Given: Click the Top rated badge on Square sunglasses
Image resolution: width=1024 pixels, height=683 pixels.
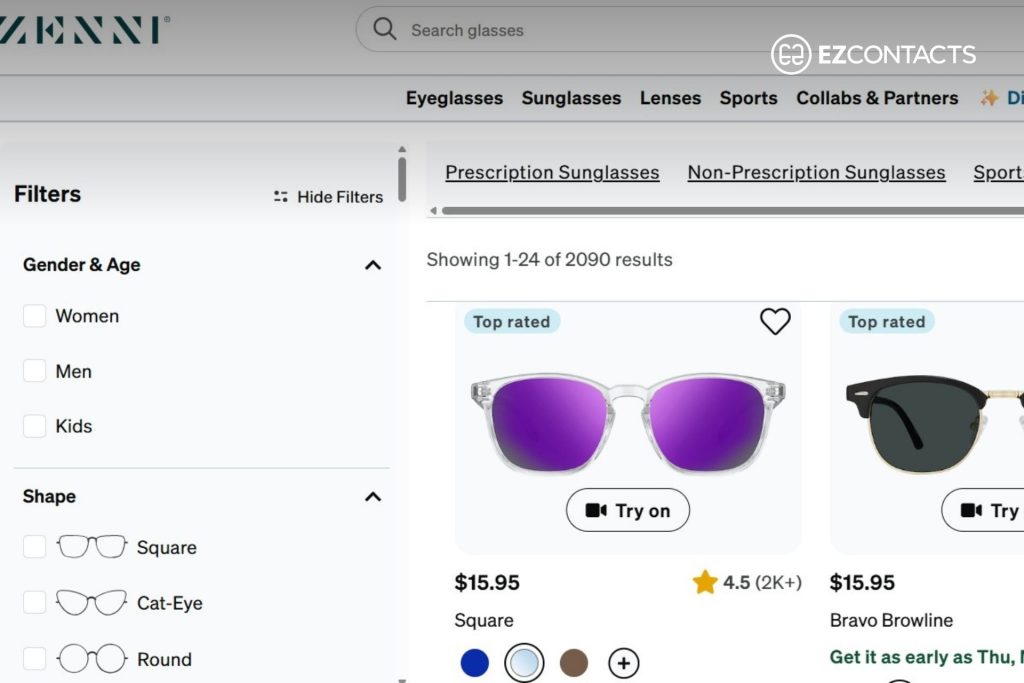Looking at the screenshot, I should pos(512,321).
